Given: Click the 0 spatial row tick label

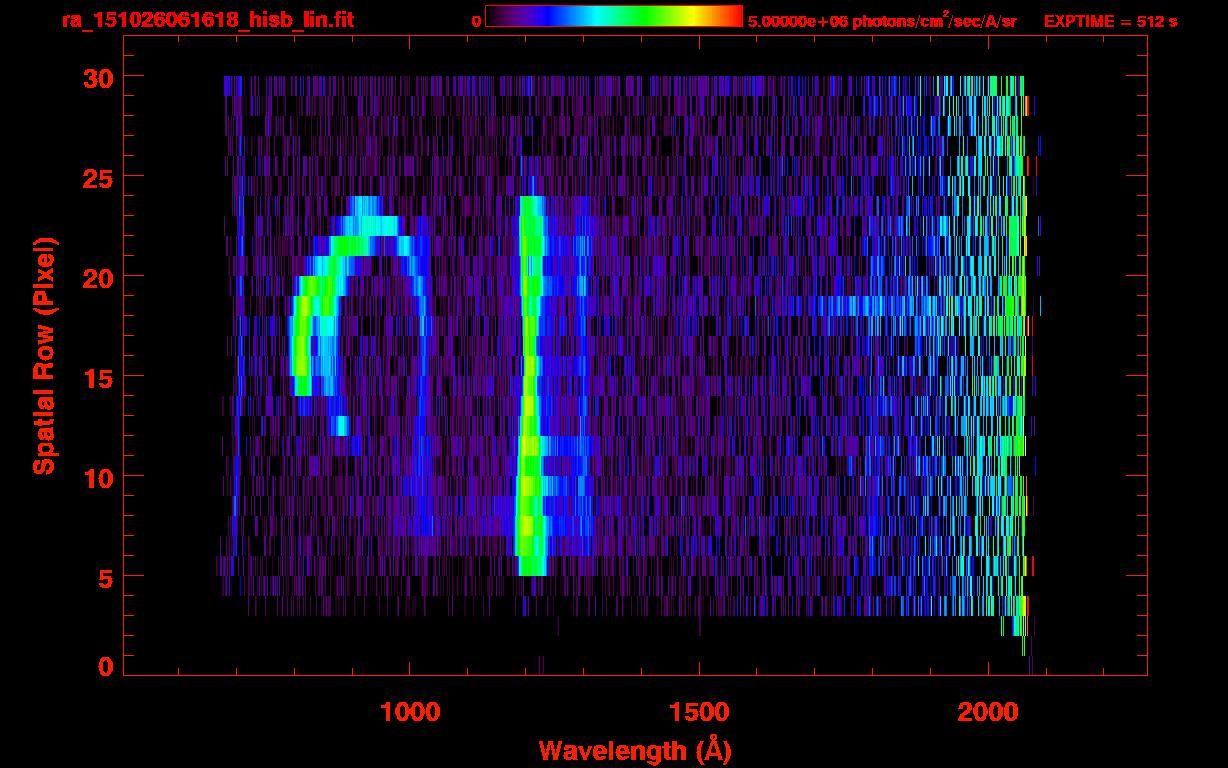Looking at the screenshot, I should pos(105,667).
